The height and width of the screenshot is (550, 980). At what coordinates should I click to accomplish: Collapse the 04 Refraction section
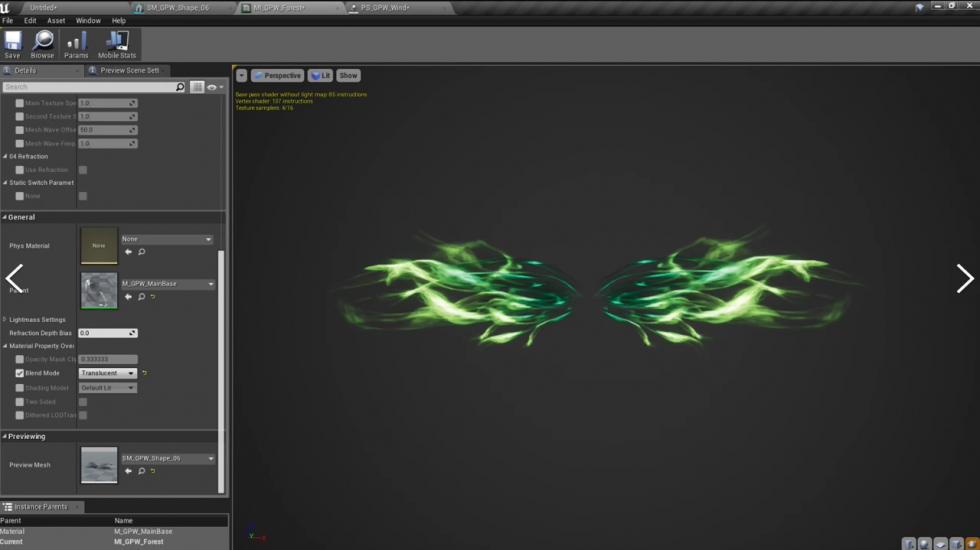(x=5, y=156)
